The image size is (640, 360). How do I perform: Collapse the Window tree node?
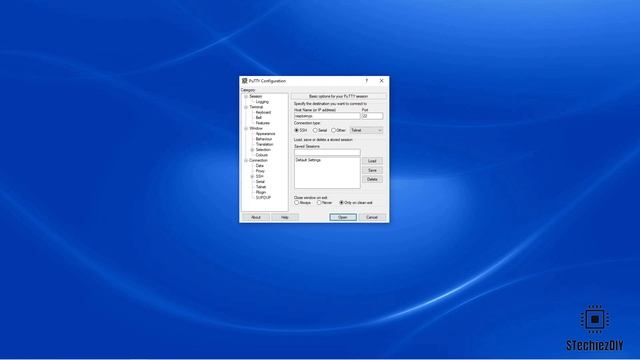pyautogui.click(x=246, y=128)
